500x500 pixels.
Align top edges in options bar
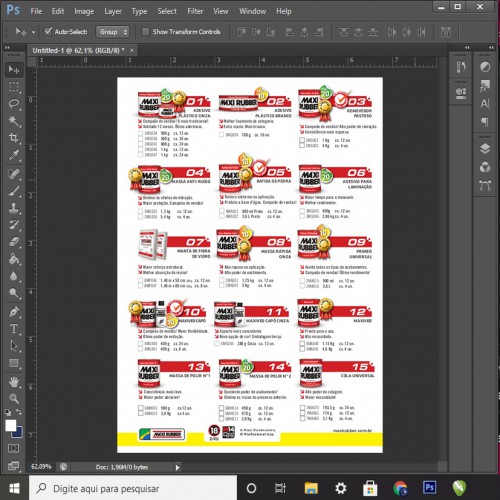click(x=241, y=32)
